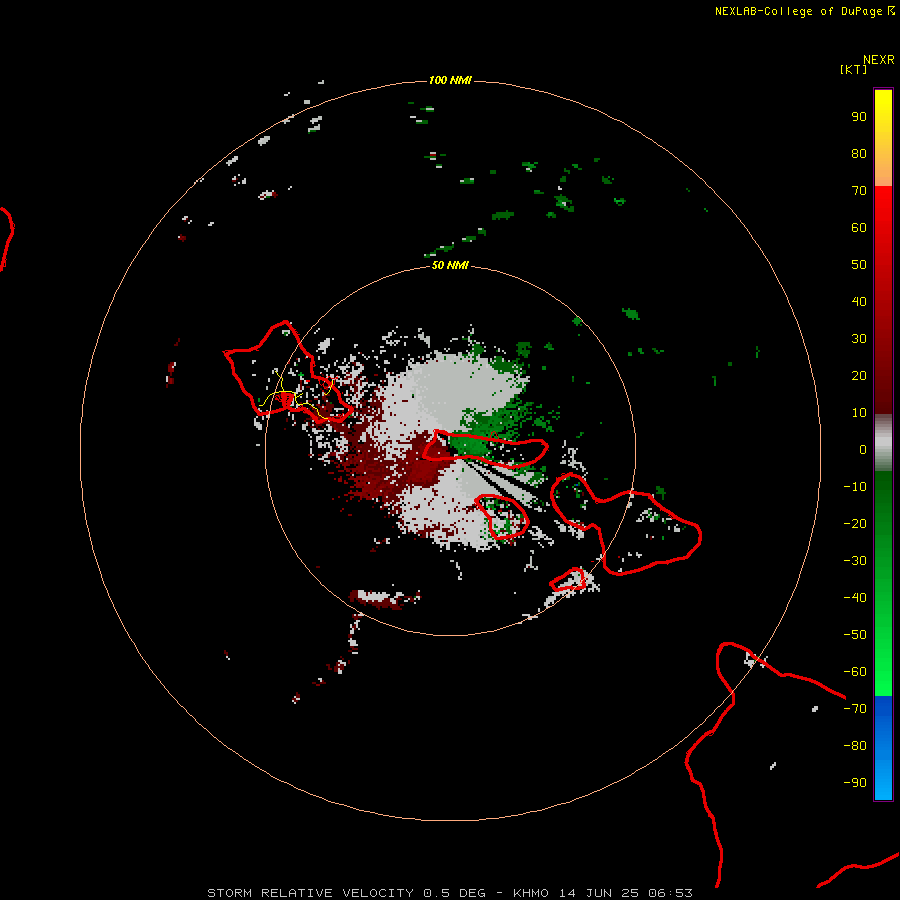
Task: Click the -80 knot scale value
Action: click(x=855, y=746)
